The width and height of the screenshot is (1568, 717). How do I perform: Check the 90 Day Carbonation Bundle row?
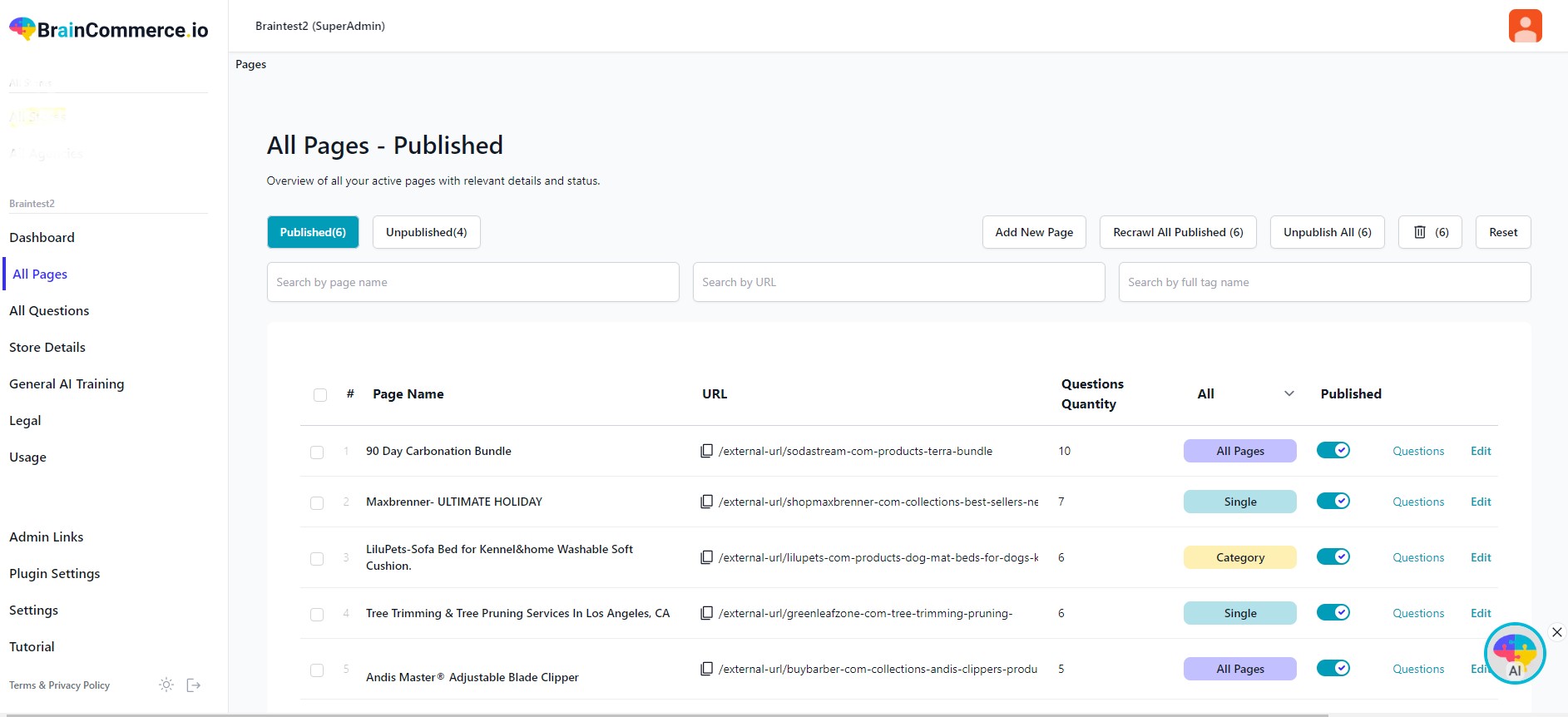point(317,452)
